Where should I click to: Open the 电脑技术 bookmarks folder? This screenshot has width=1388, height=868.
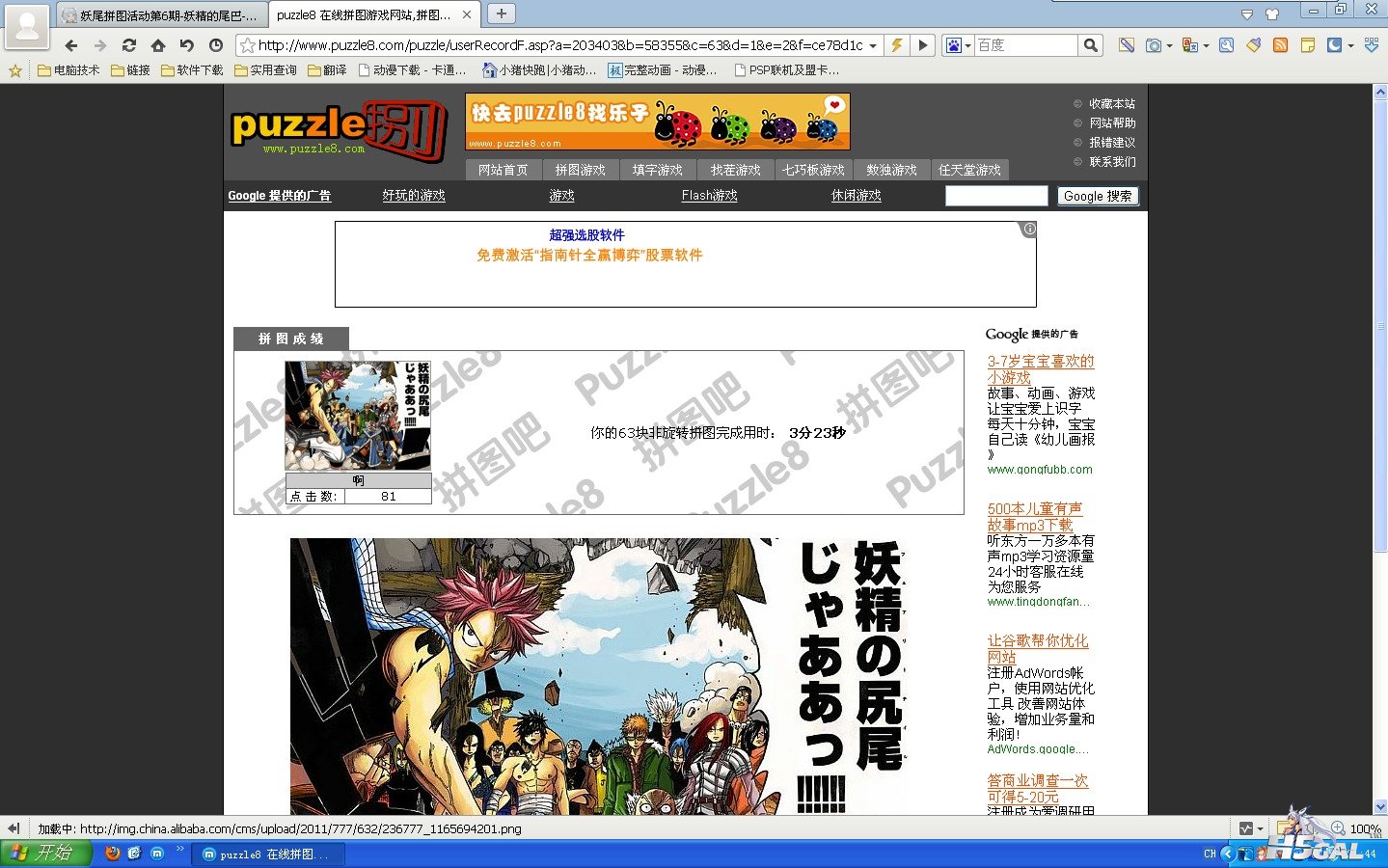pyautogui.click(x=68, y=70)
